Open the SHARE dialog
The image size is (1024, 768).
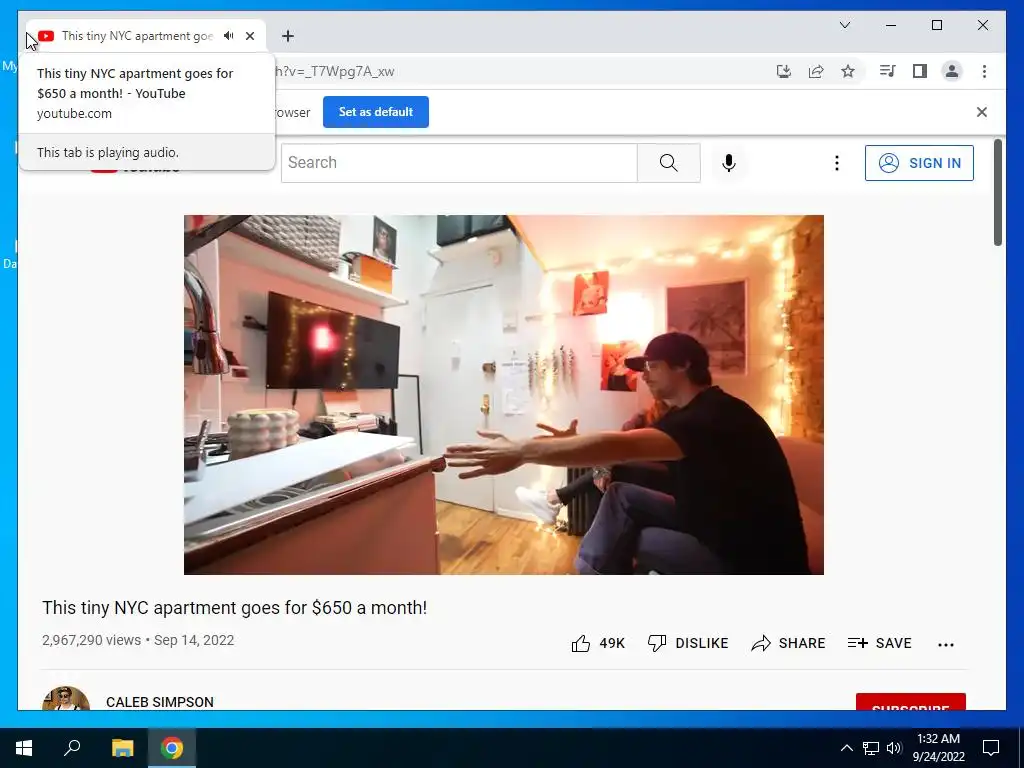[x=788, y=643]
